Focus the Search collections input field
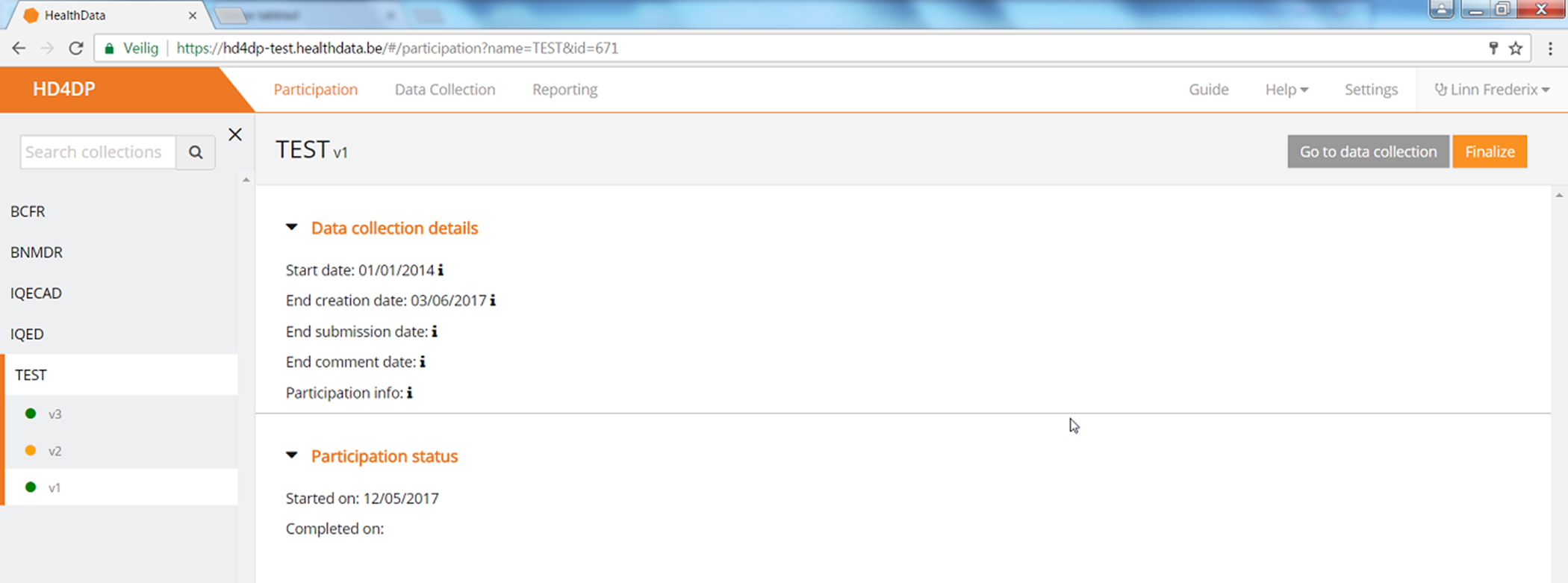The width and height of the screenshot is (1568, 583). [x=98, y=152]
